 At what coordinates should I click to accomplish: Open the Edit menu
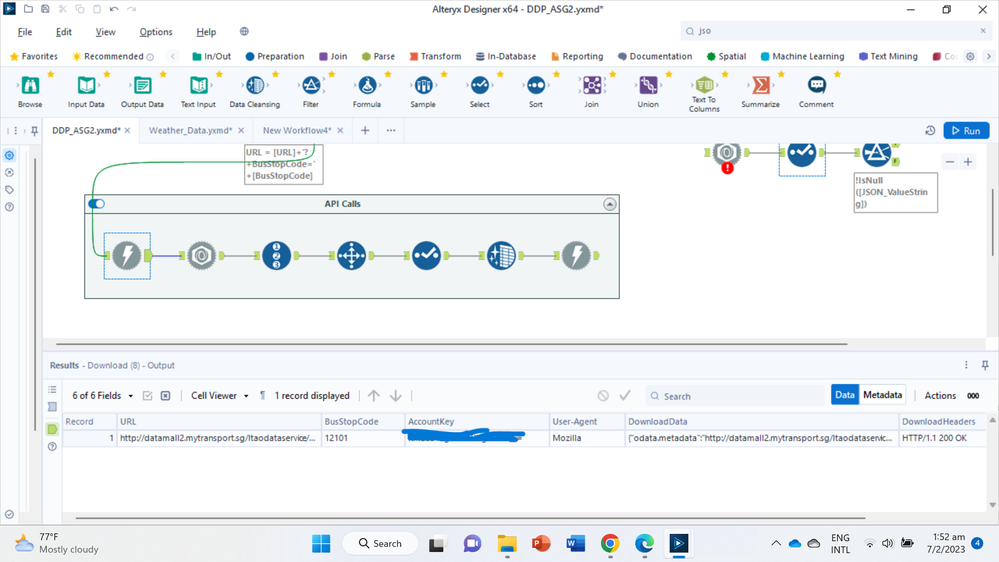point(64,32)
